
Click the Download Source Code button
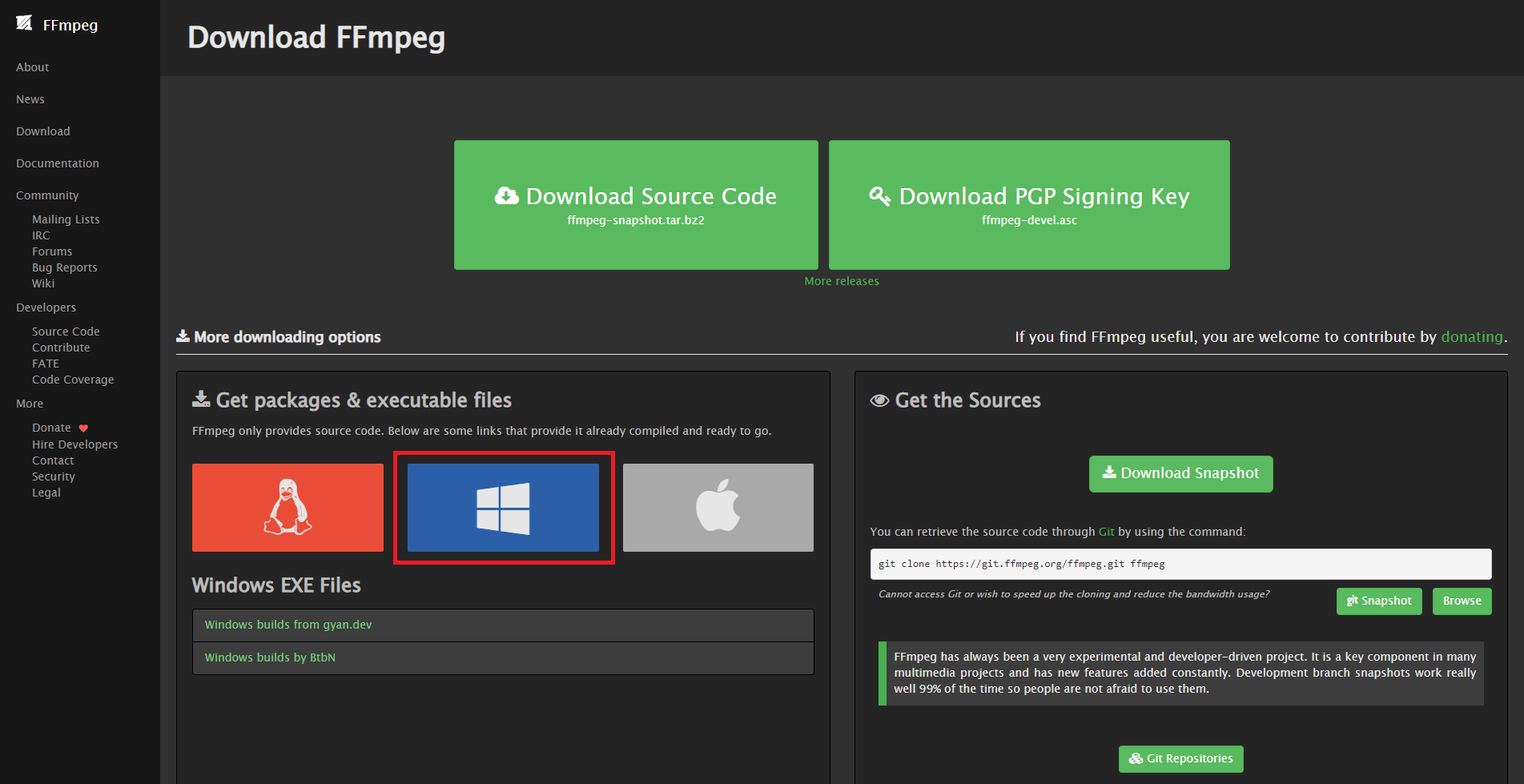[636, 205]
